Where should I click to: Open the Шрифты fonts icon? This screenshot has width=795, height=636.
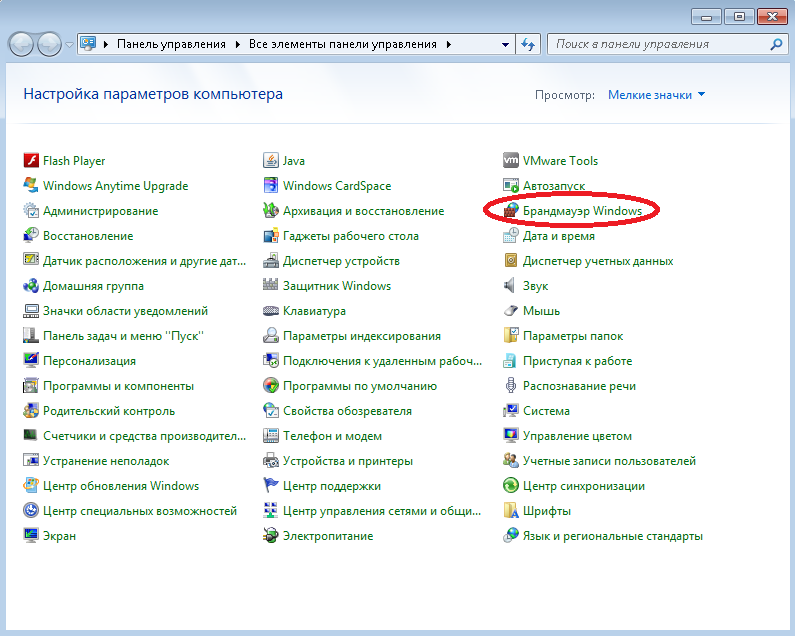click(511, 511)
